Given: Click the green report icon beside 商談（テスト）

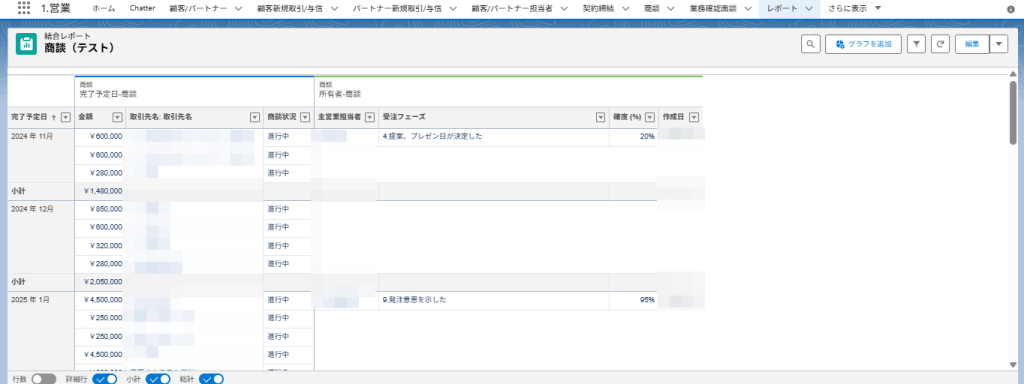Looking at the screenshot, I should [x=26, y=44].
